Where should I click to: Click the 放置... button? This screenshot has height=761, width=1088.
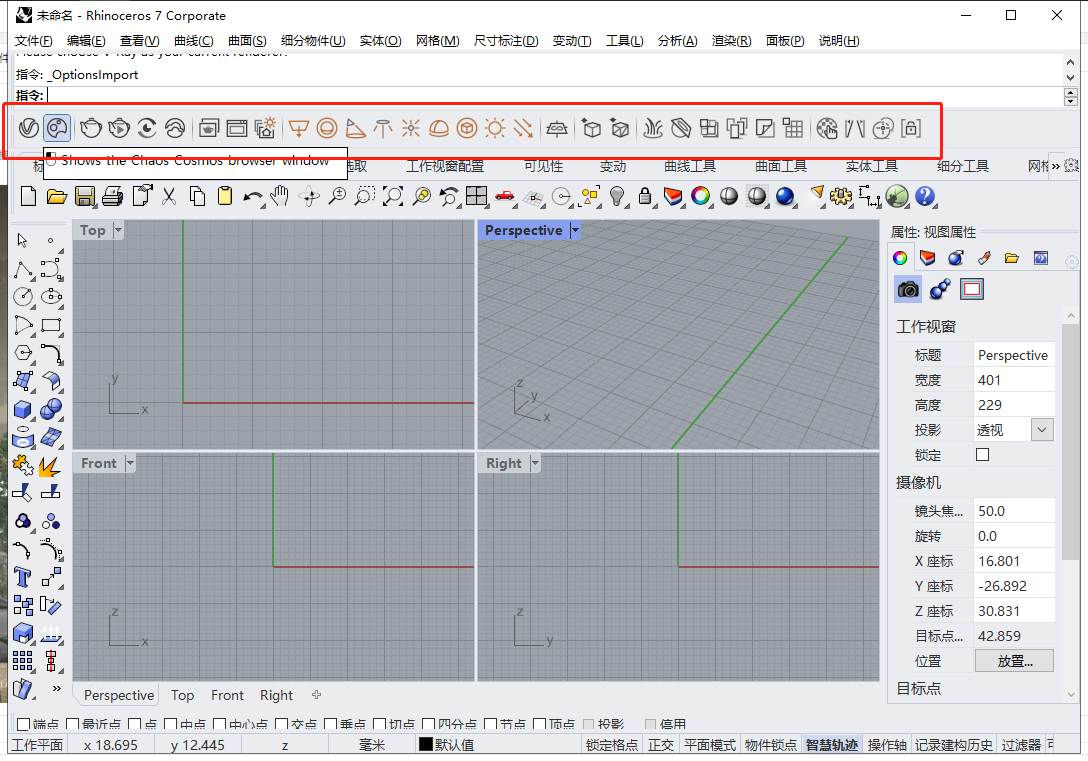click(x=1014, y=661)
